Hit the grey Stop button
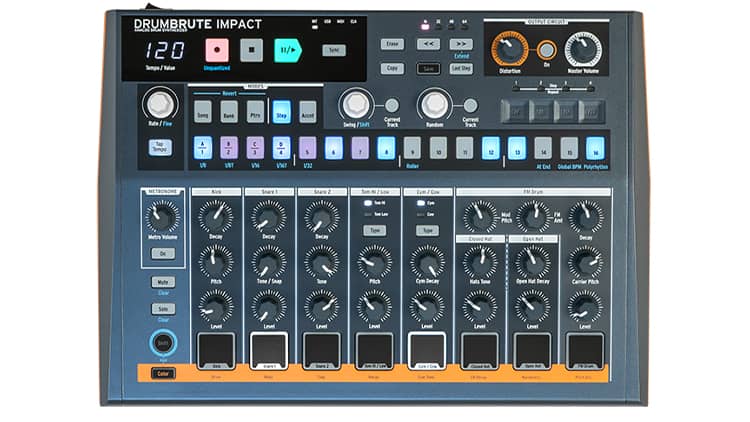This screenshot has height=422, width=750. coord(252,50)
